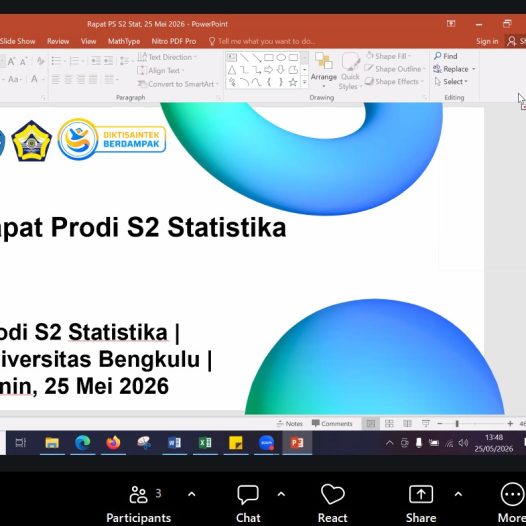Click the Increase Font Size icon

11,61
